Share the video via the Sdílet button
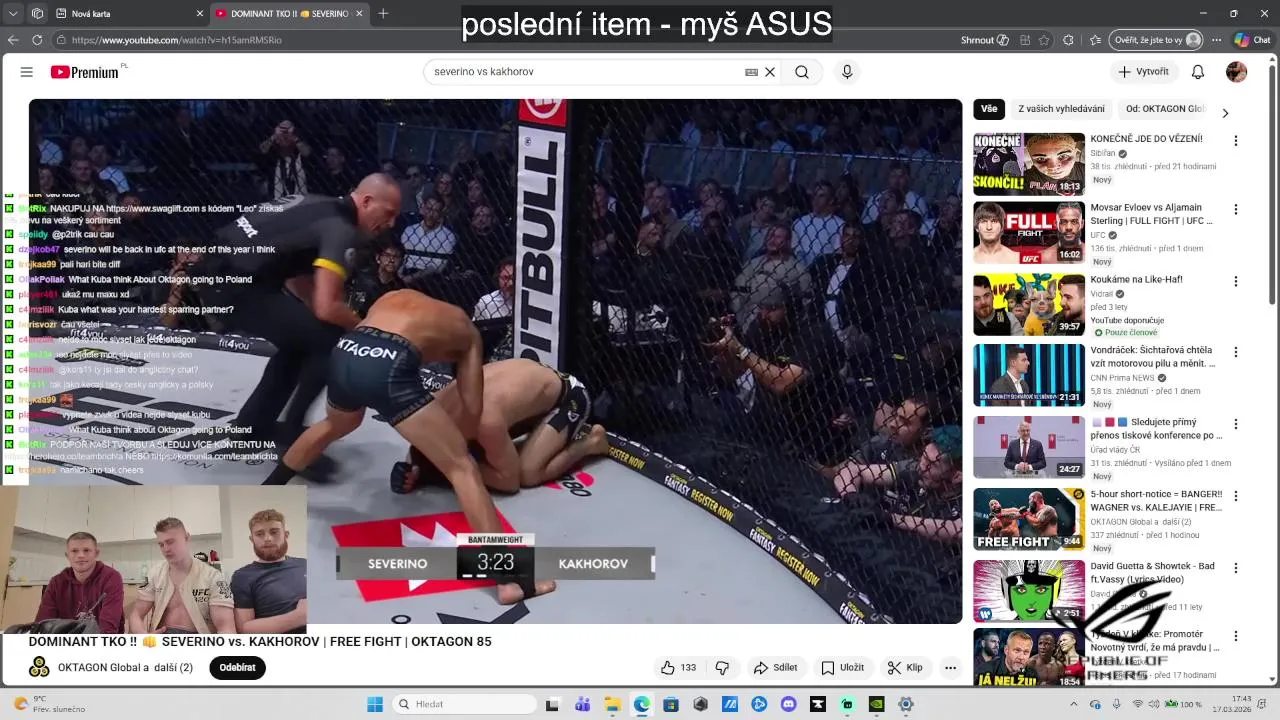 (776, 668)
